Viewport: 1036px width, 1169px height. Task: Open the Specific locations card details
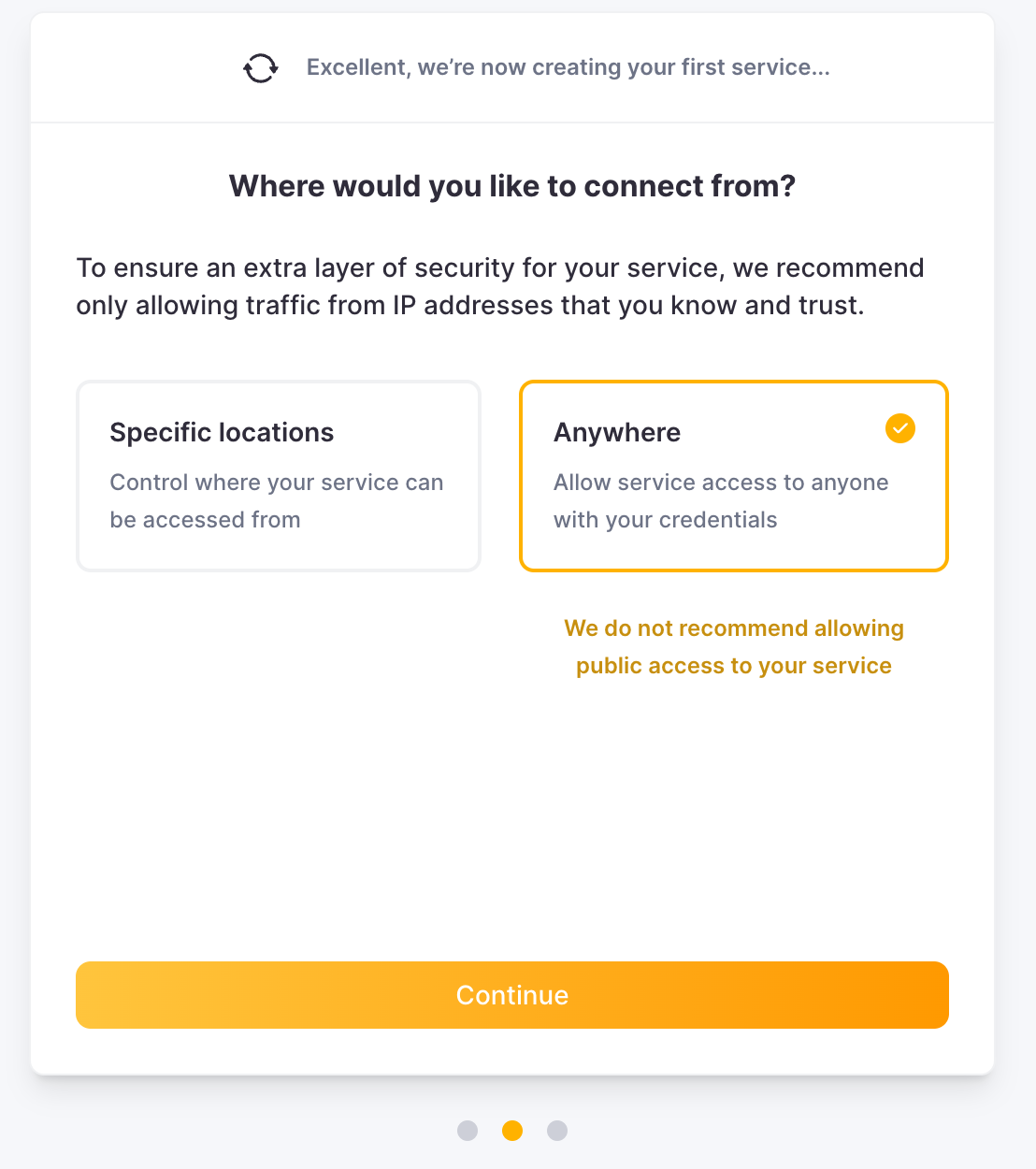(278, 475)
